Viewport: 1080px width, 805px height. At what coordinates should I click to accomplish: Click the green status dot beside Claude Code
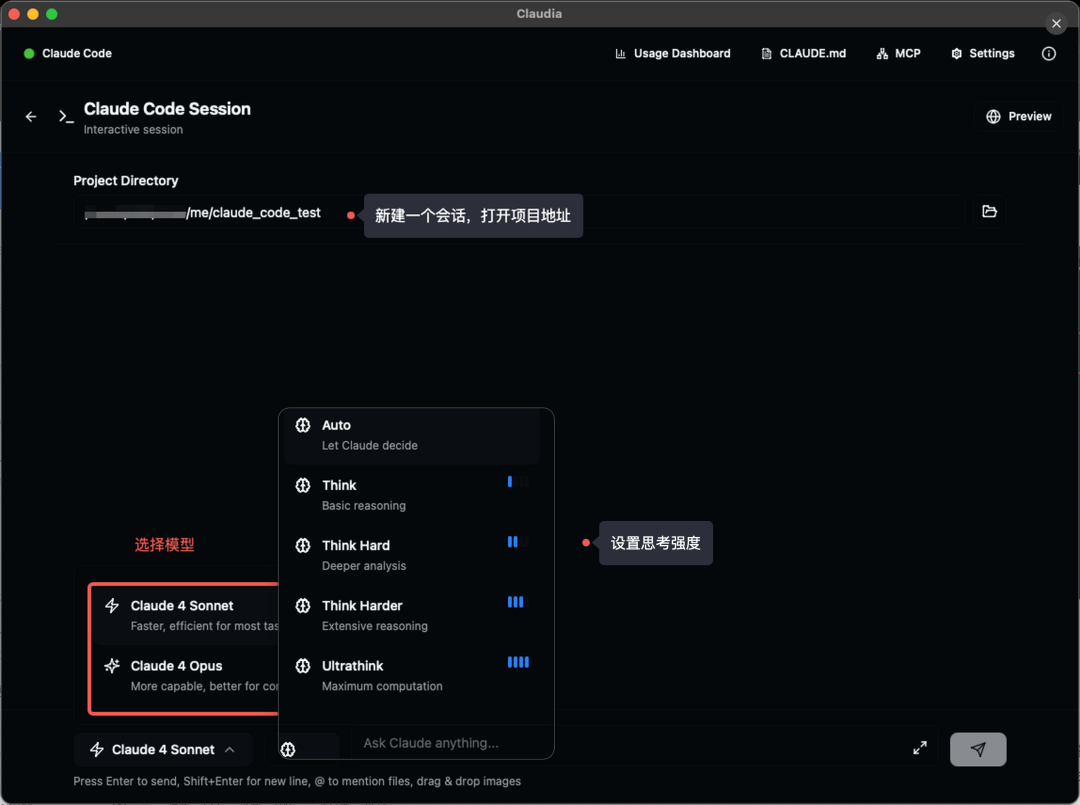(29, 54)
